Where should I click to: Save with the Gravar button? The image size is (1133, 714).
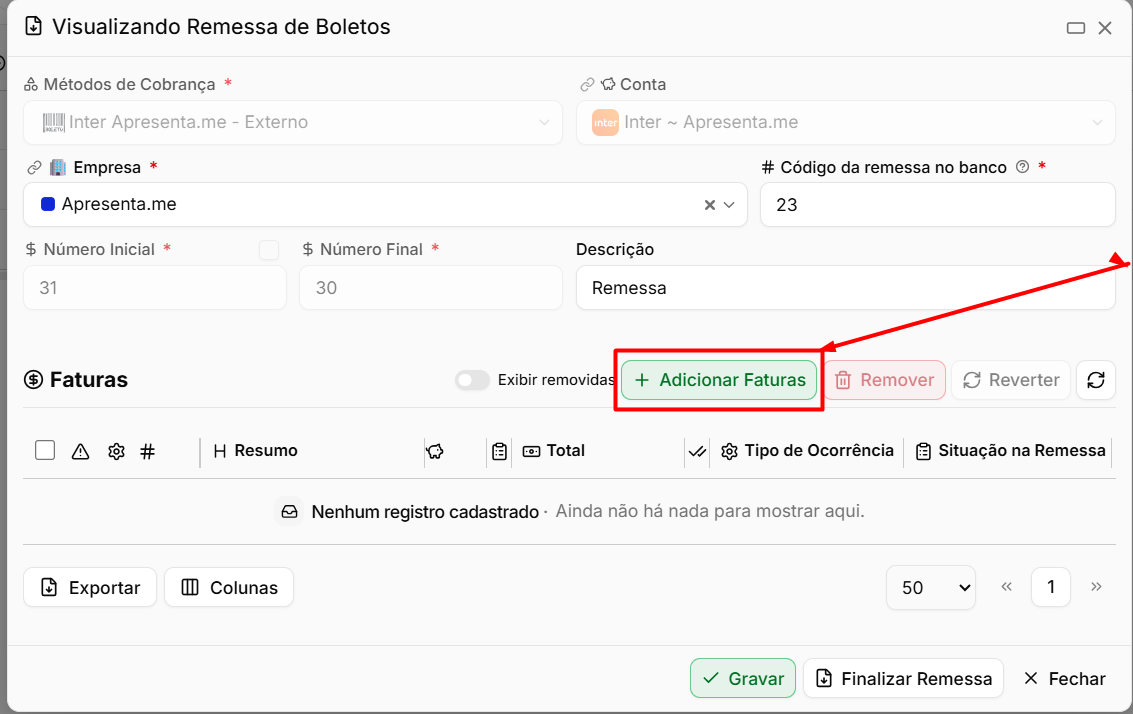(743, 679)
